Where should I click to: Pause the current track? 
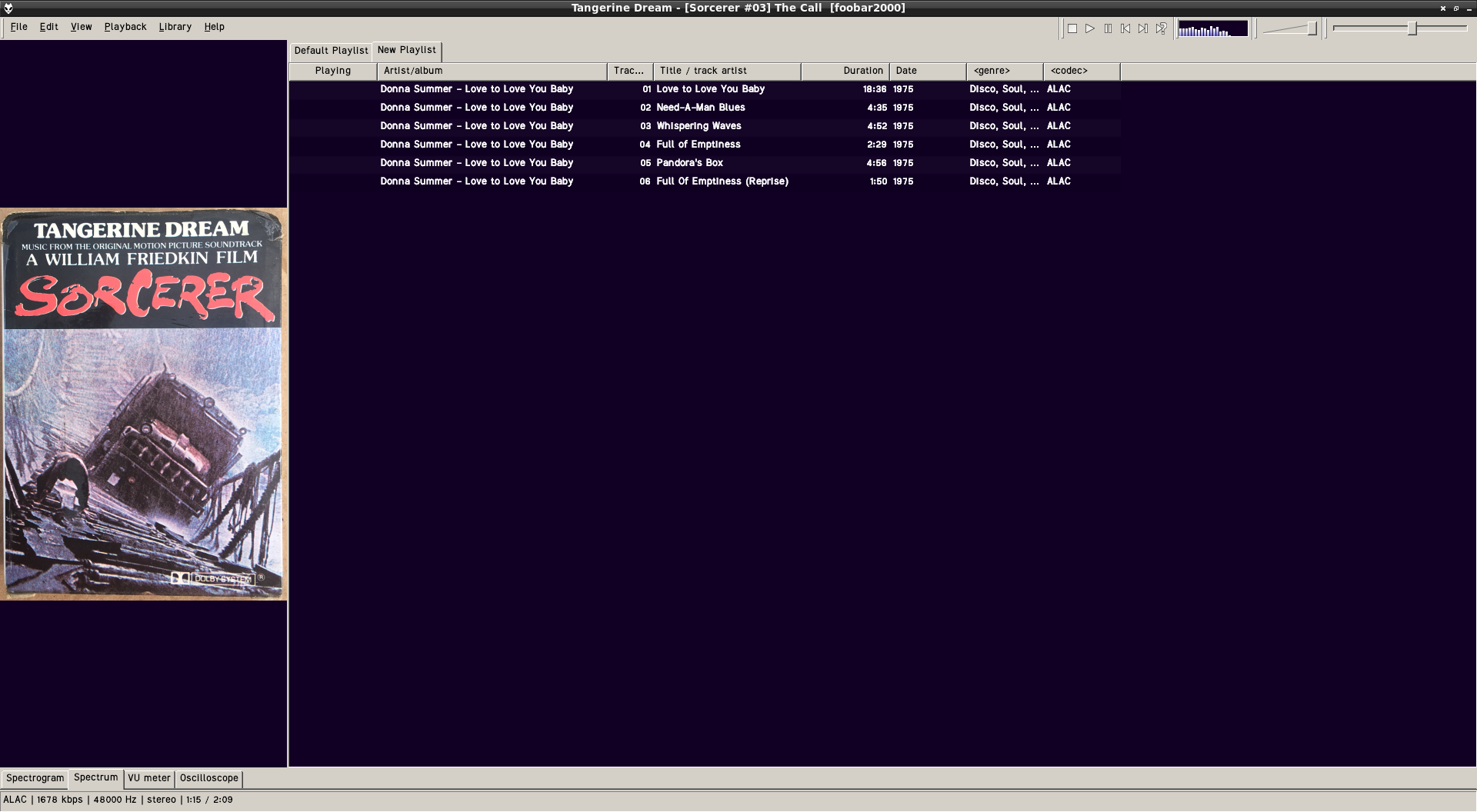[1108, 28]
